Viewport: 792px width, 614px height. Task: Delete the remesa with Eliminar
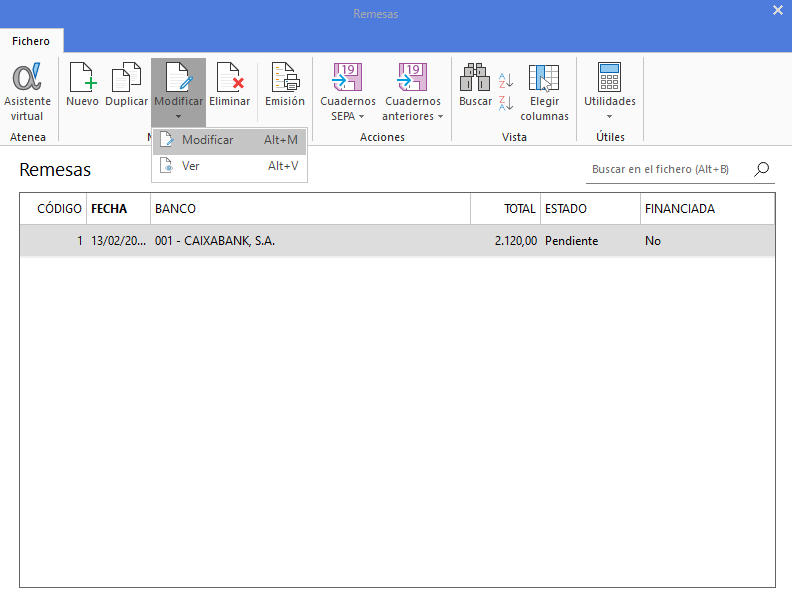[x=229, y=85]
